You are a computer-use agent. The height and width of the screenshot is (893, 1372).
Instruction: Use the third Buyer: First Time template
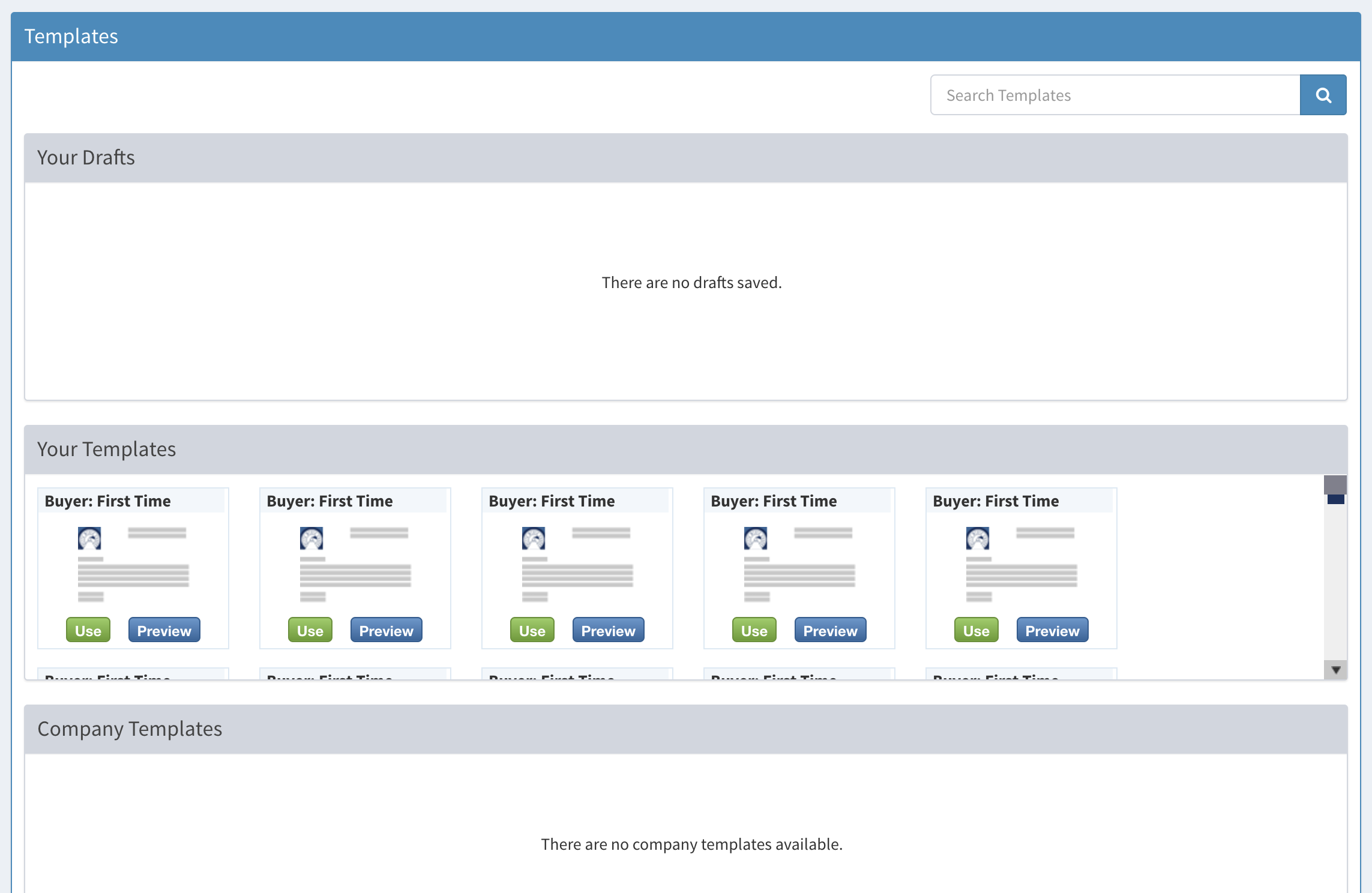click(x=532, y=630)
